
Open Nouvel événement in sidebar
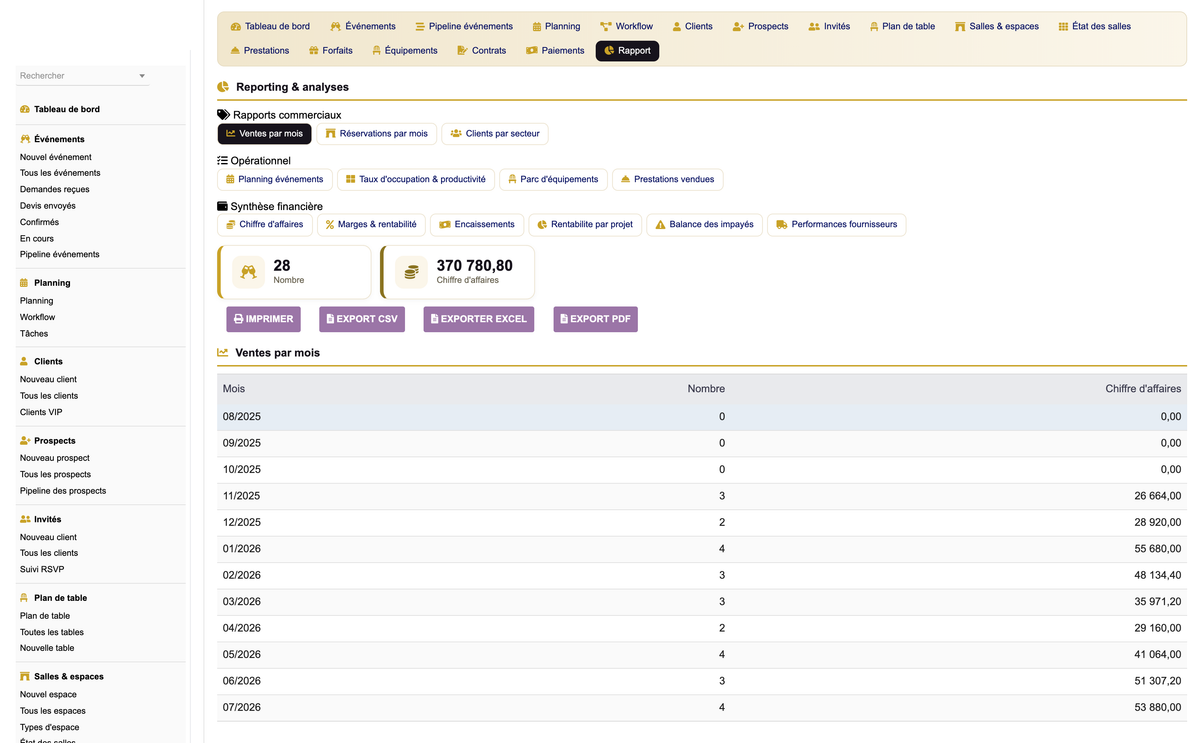point(56,157)
